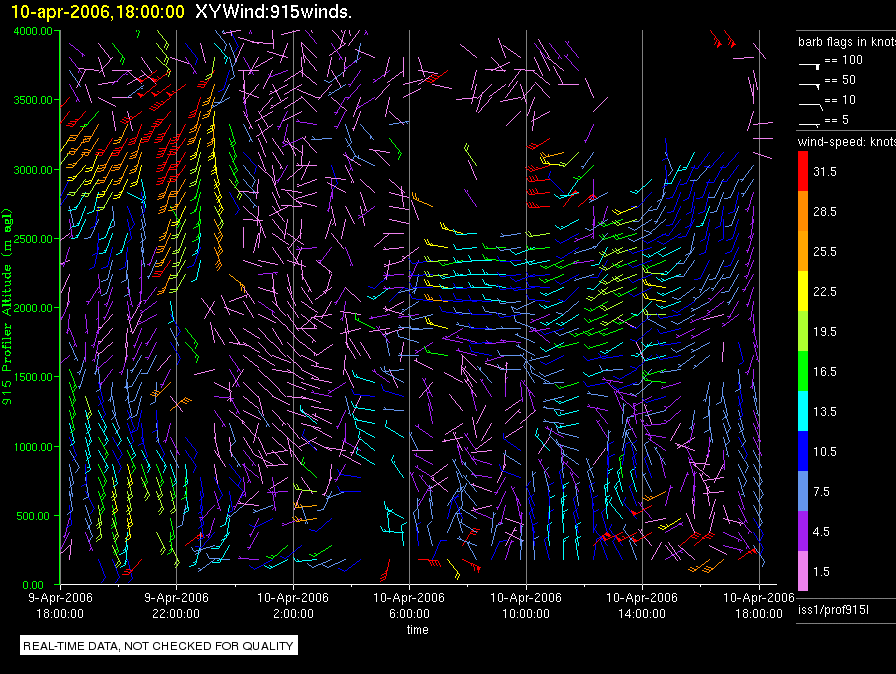Click the '== 100' barb legend label
The width and height of the screenshot is (896, 674).
click(843, 60)
